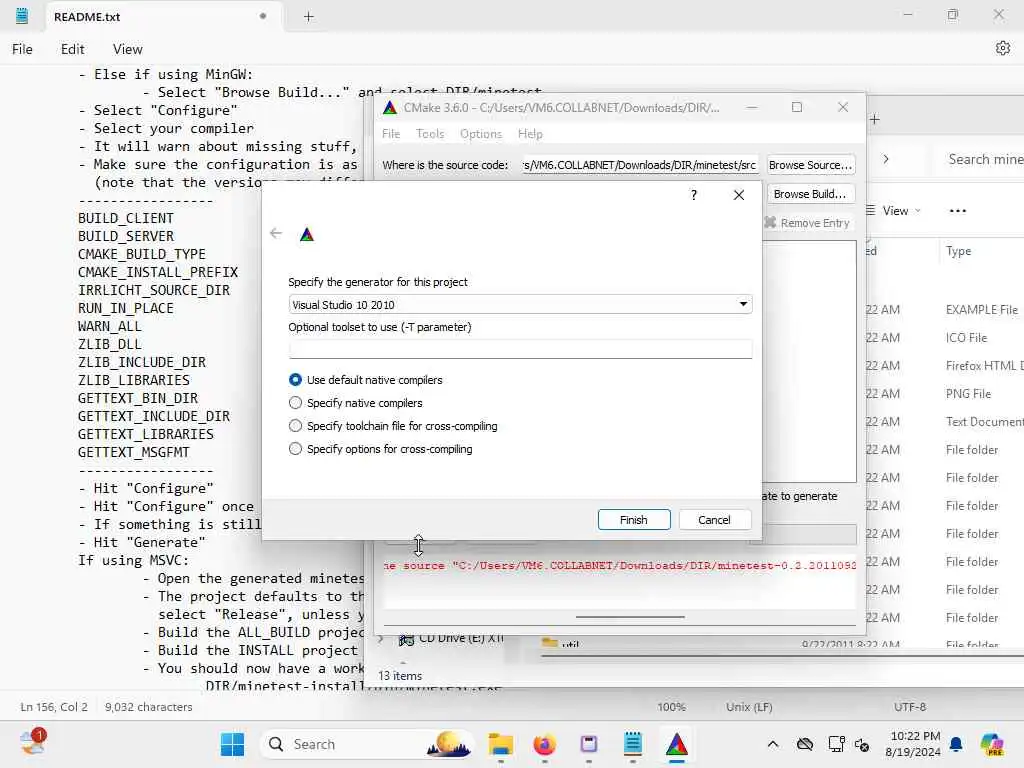
Task: Select the README.txt tab
Action: tap(163, 17)
